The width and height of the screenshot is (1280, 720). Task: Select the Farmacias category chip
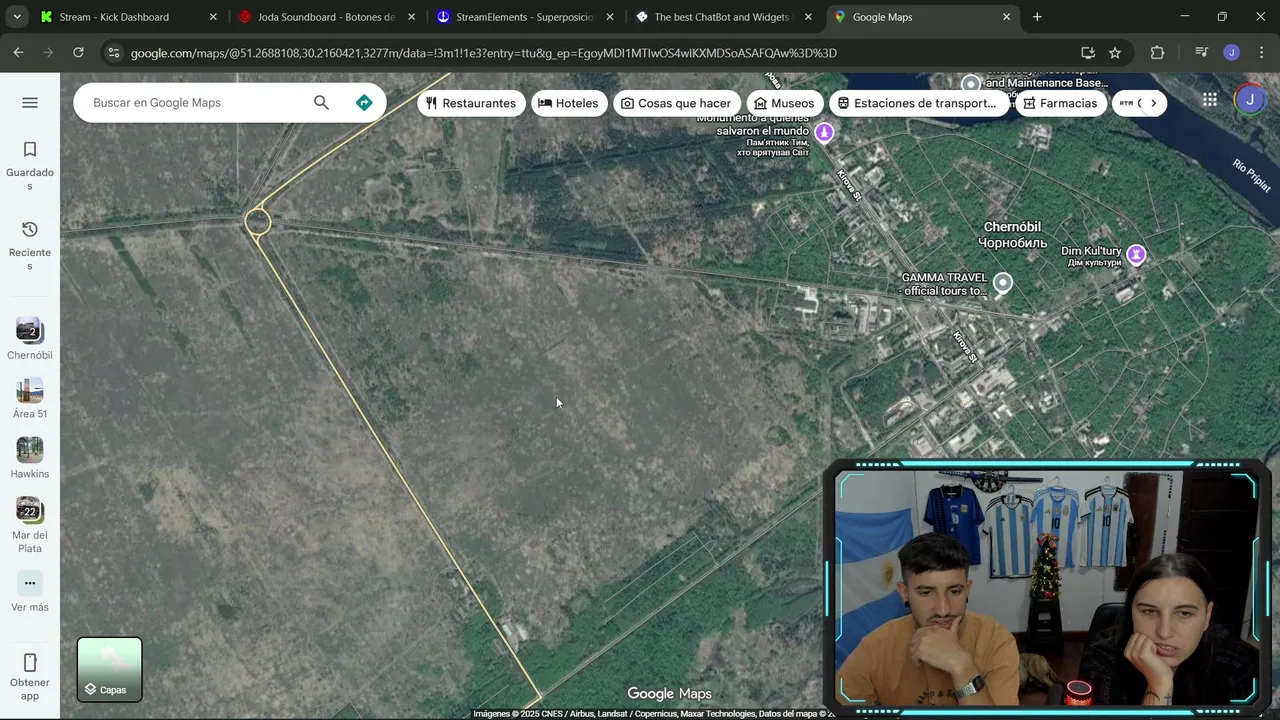coord(1061,103)
